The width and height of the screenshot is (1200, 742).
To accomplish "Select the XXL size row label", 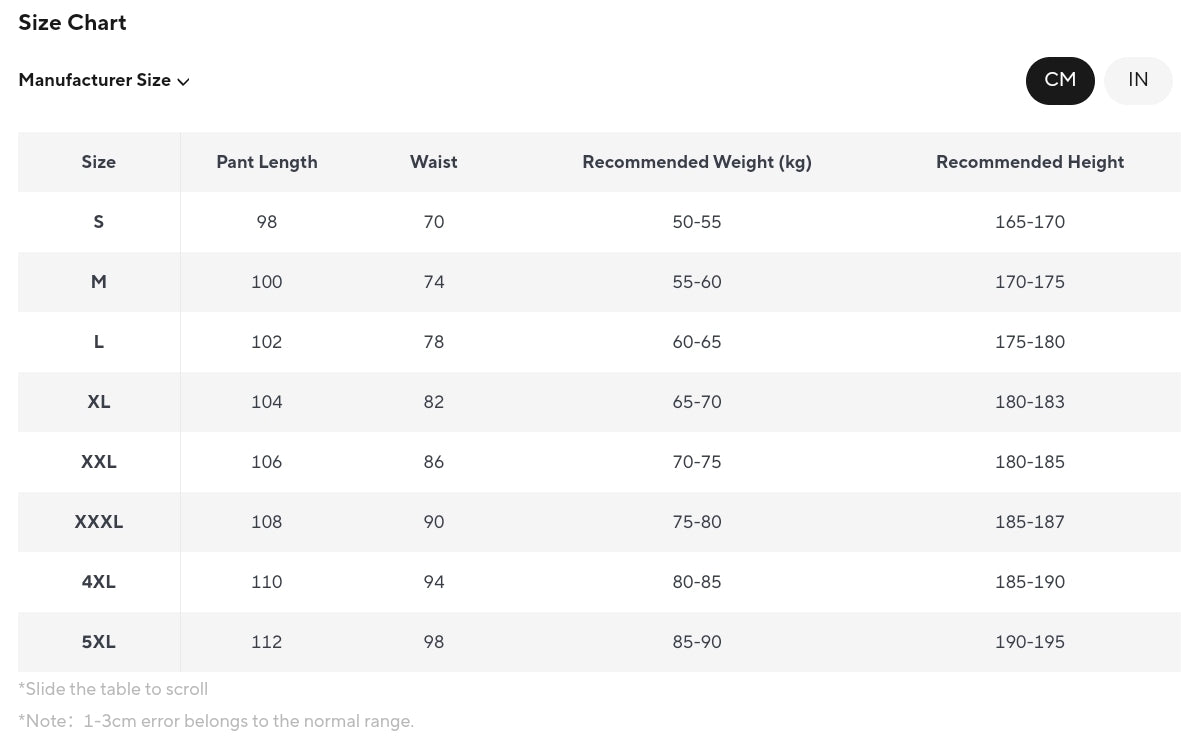I will [x=99, y=462].
